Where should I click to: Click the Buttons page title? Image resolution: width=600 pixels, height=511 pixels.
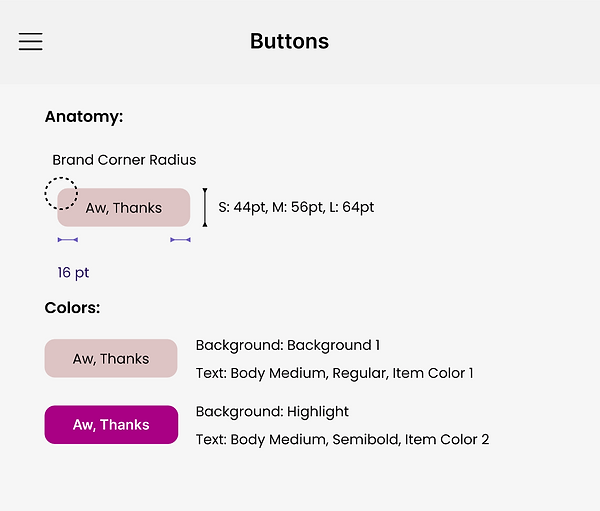289,41
